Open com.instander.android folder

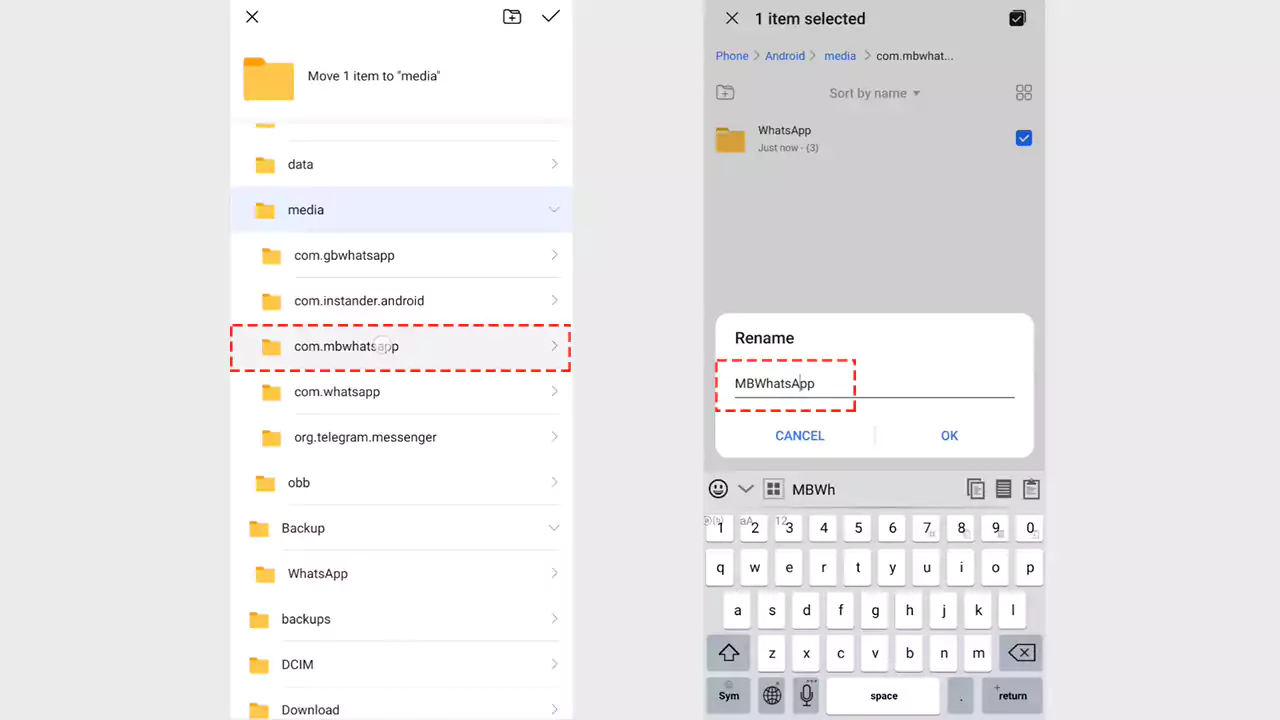401,301
